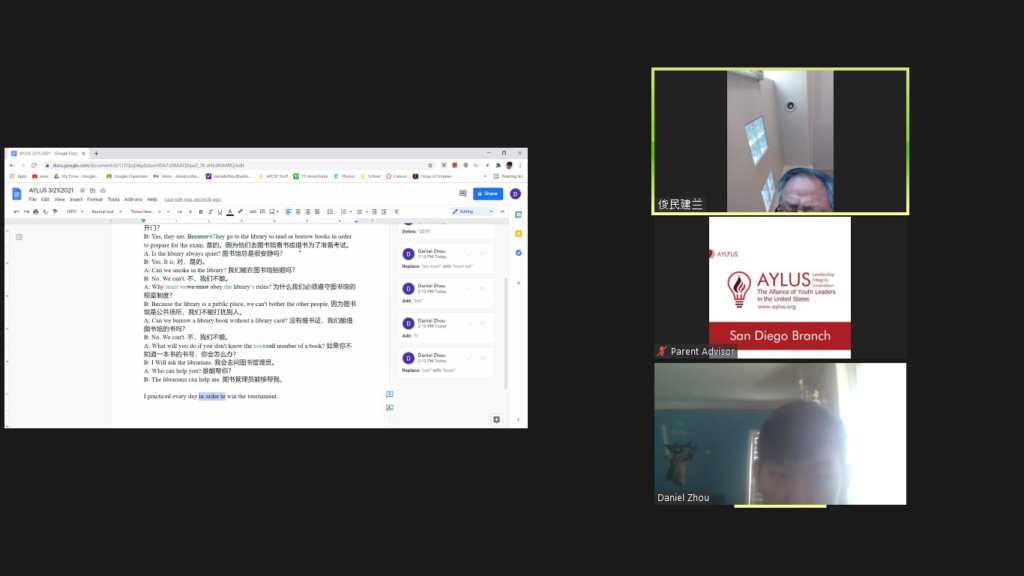Open the Editing mode dropdown
The width and height of the screenshot is (1024, 576).
click(x=473, y=212)
